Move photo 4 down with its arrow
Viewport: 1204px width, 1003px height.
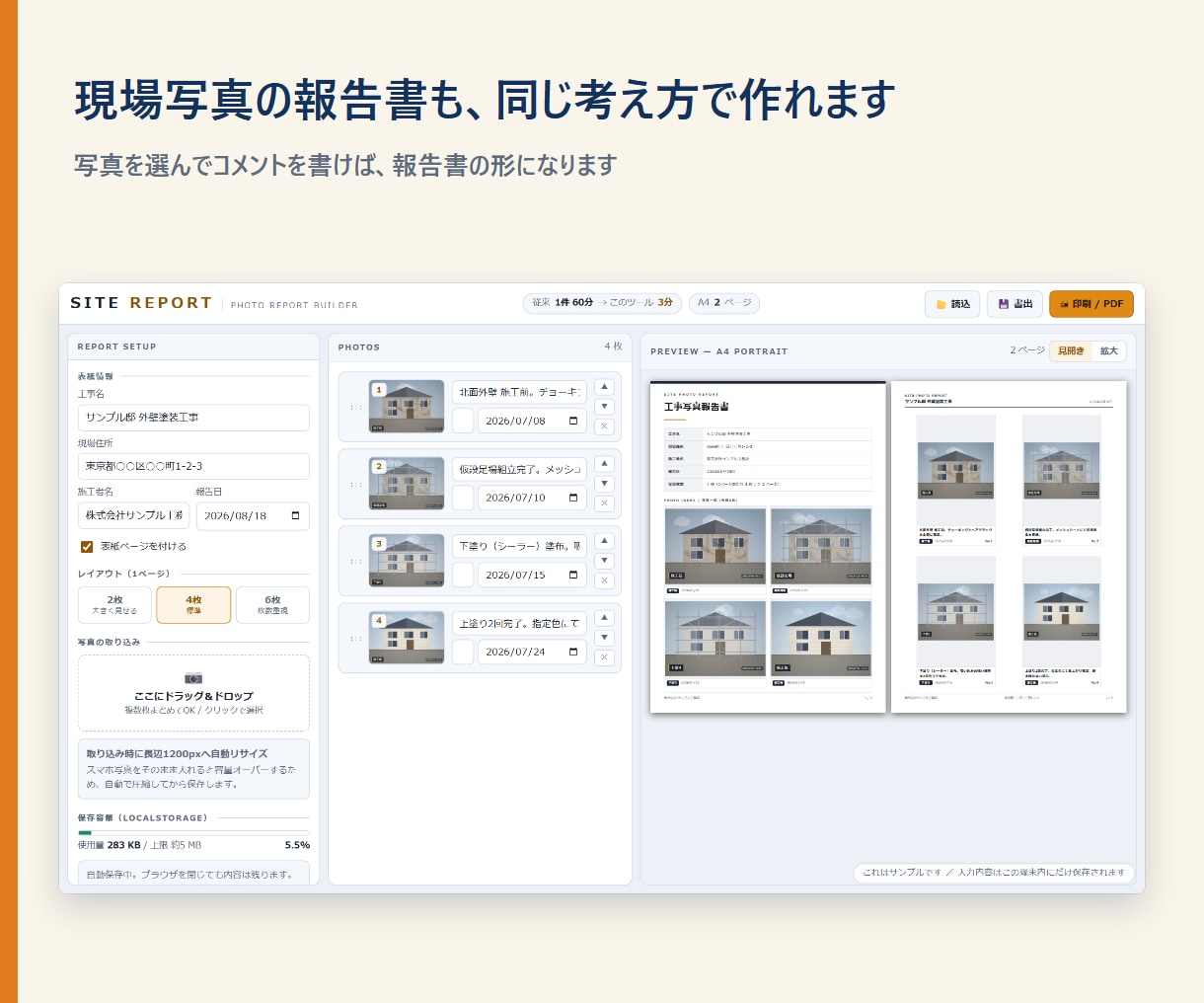[605, 638]
